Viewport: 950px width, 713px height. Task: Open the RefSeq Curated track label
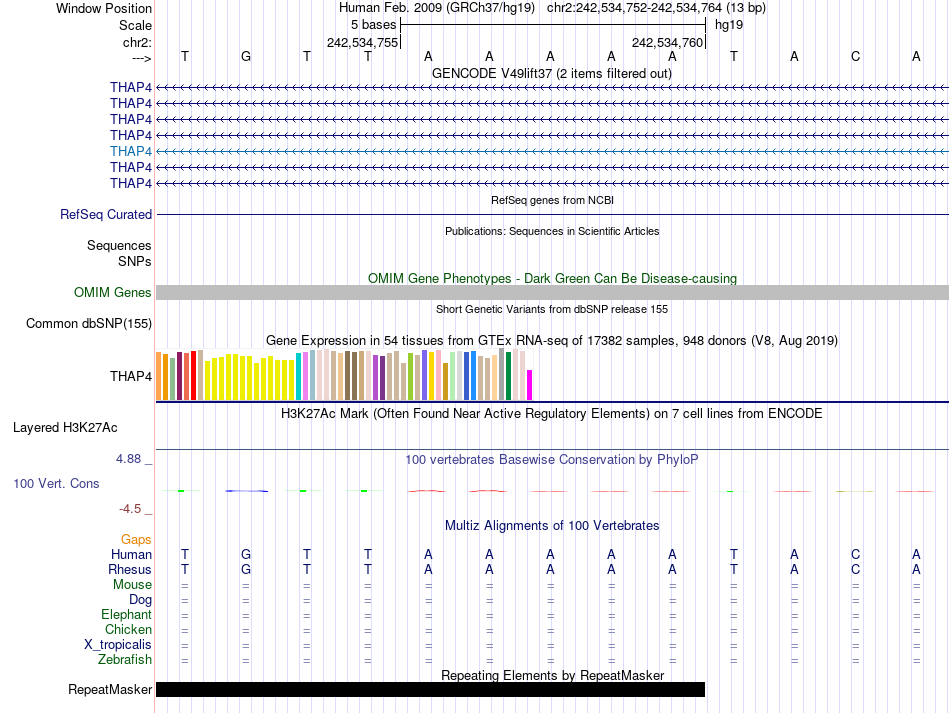tap(106, 214)
